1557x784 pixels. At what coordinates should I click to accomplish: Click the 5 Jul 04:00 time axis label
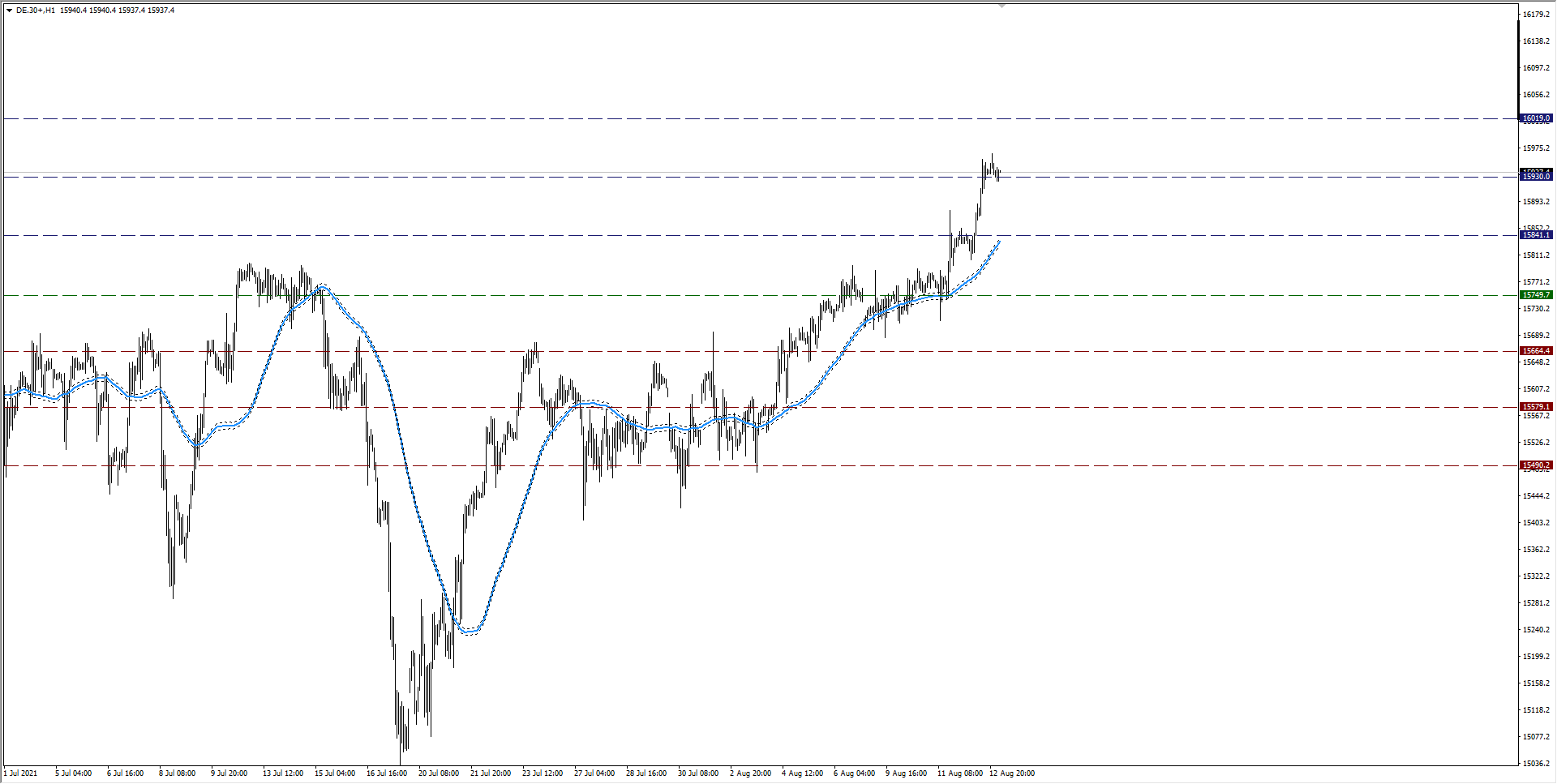pos(73,773)
